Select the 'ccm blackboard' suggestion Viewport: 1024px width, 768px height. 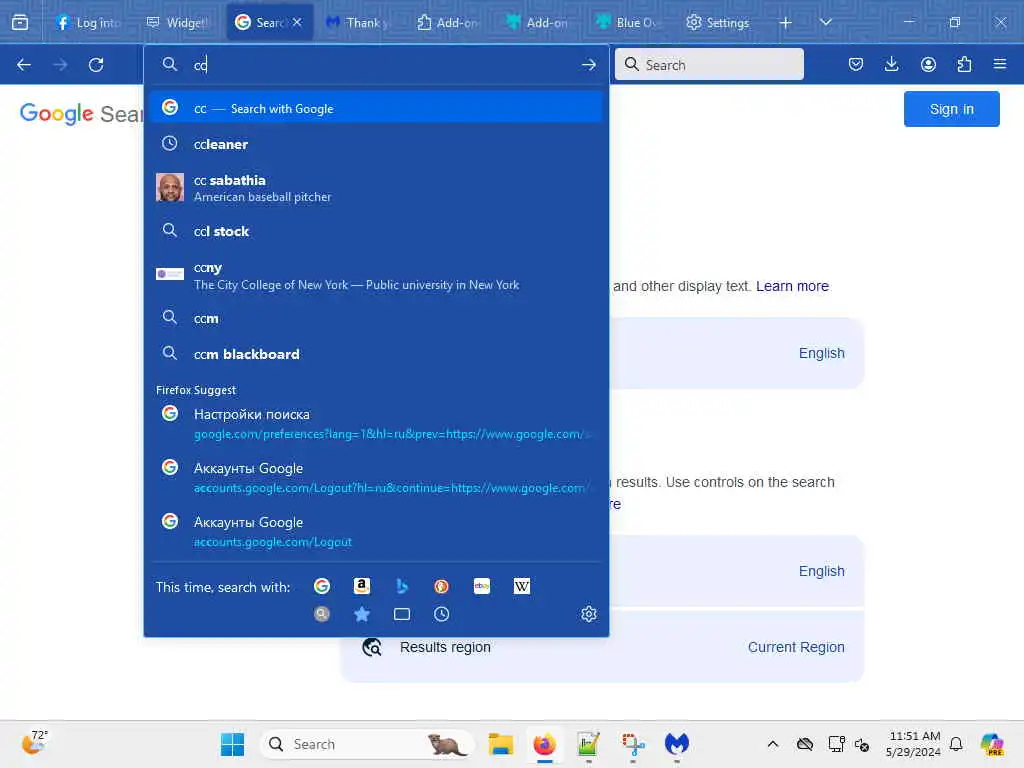(x=376, y=354)
